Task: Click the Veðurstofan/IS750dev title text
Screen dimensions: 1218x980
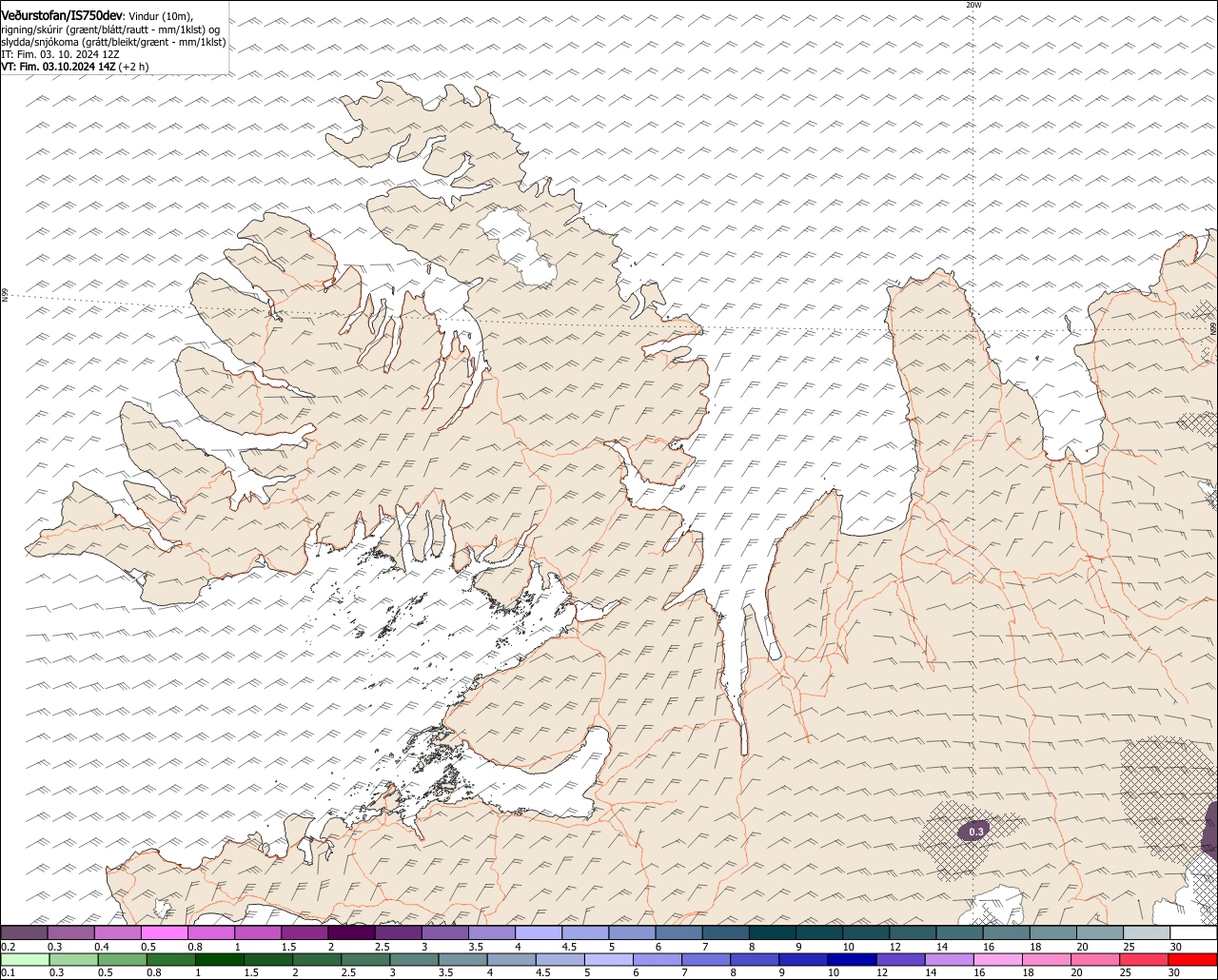Action: point(62,15)
